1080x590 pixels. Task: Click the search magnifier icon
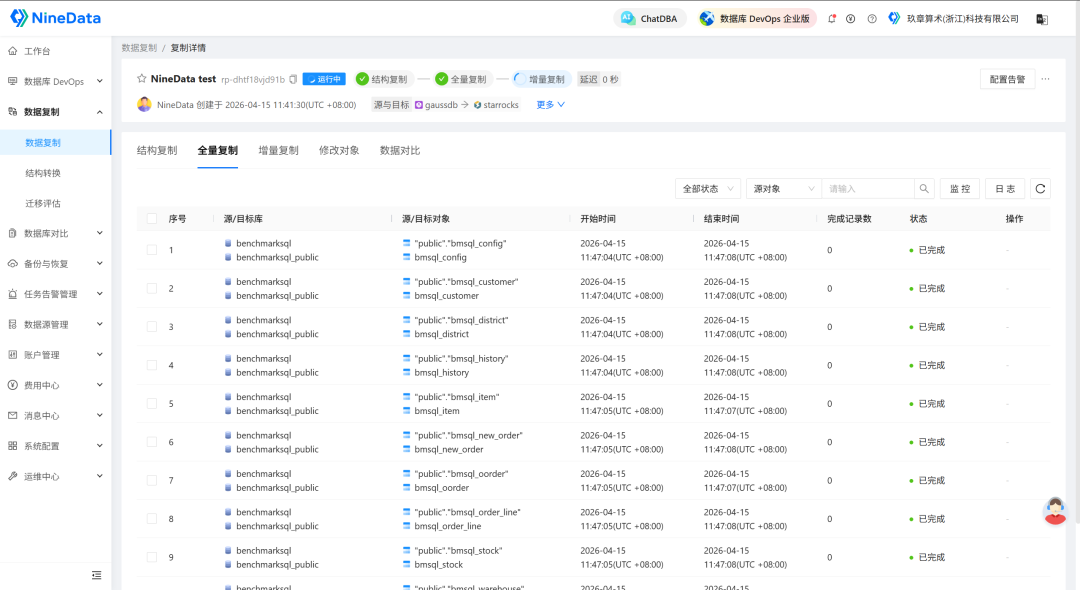coord(925,188)
